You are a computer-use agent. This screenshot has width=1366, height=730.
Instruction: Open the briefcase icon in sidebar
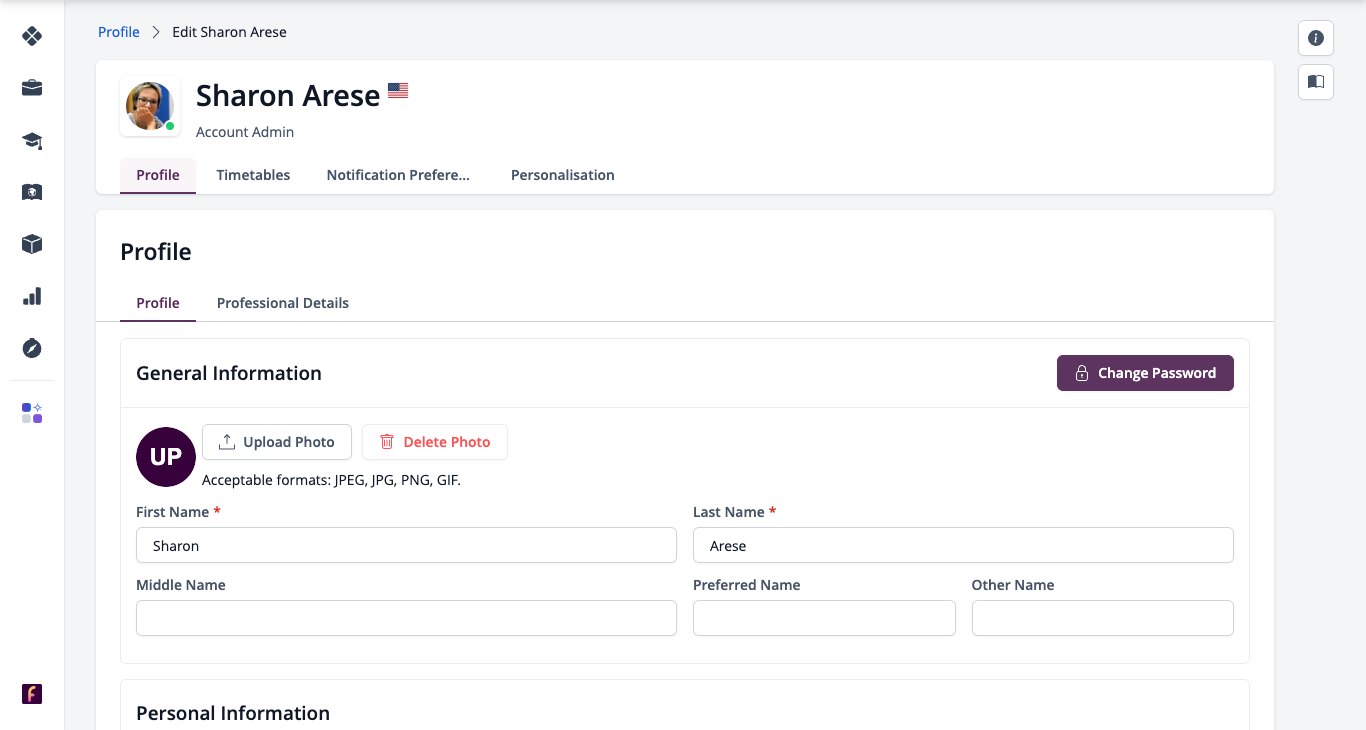[x=32, y=88]
